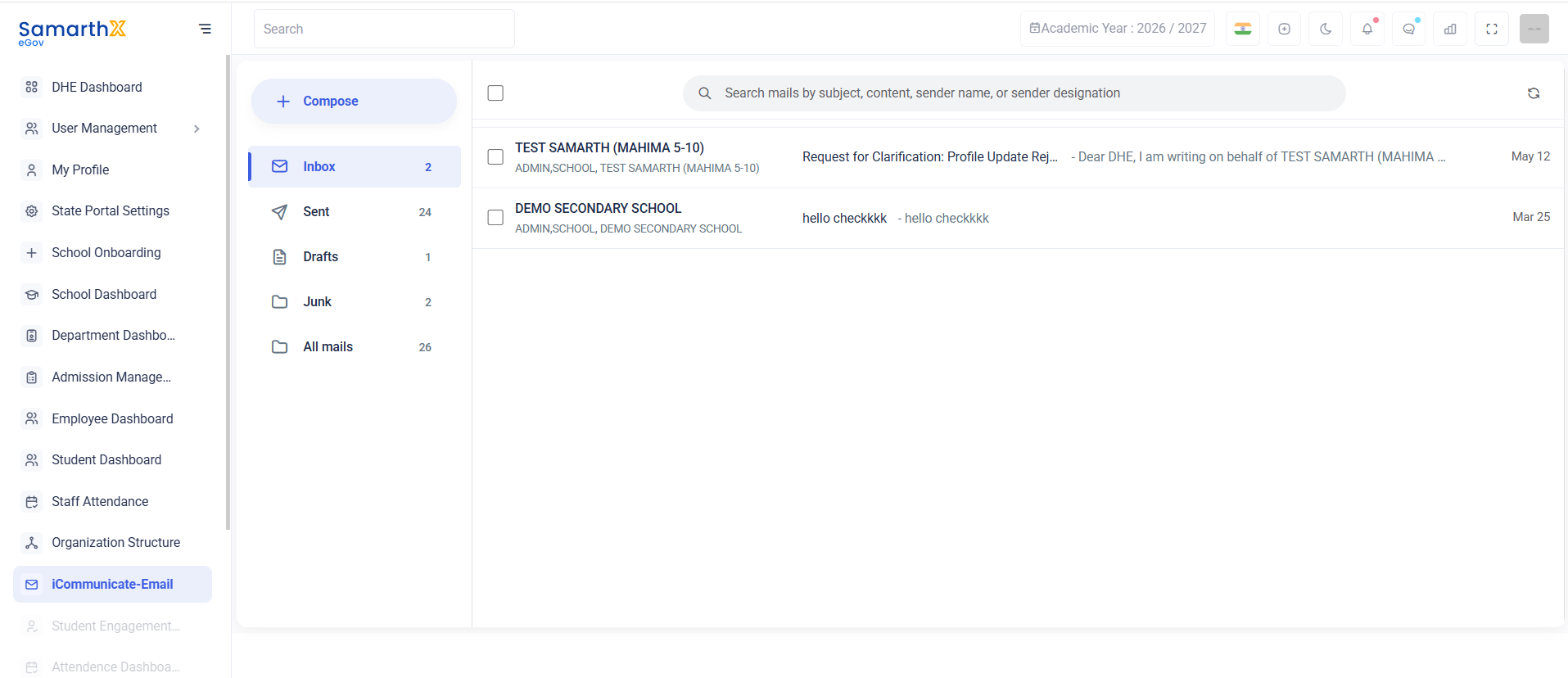The image size is (1568, 678).
Task: Click the Sent paper-plane icon
Action: pos(279,212)
